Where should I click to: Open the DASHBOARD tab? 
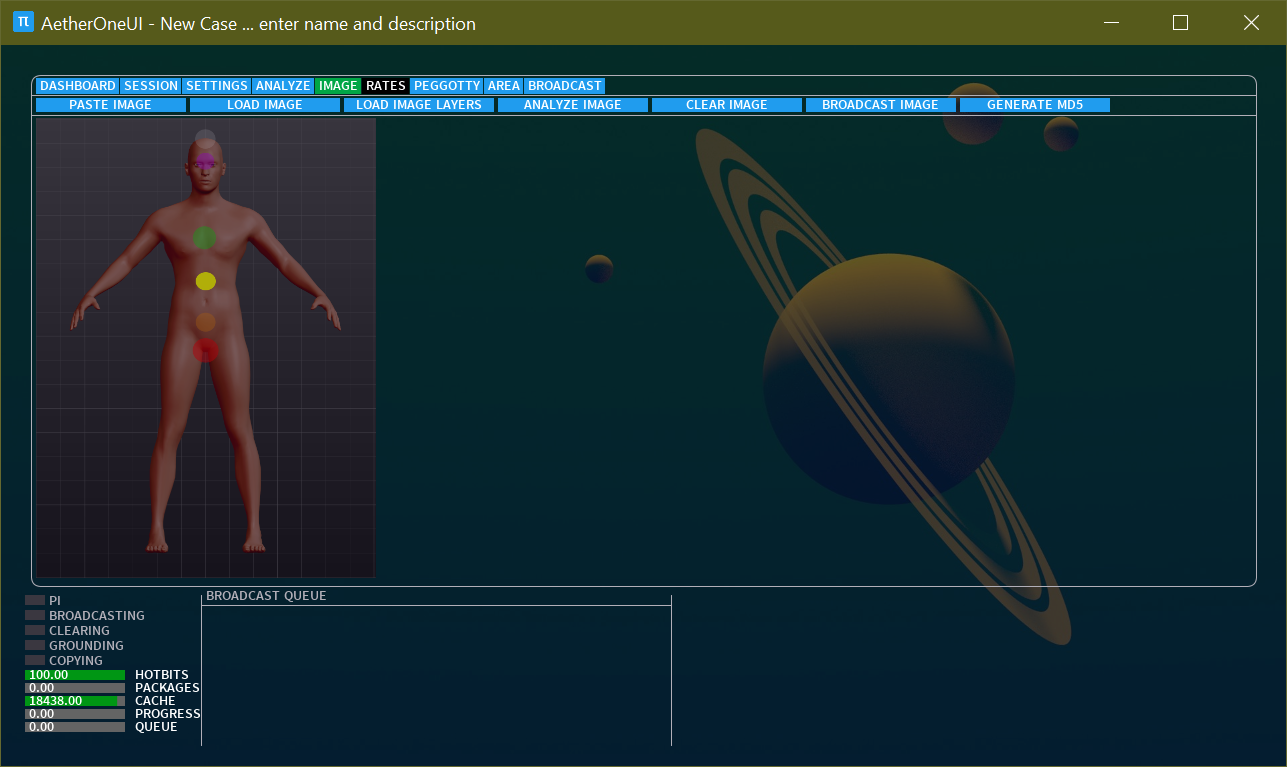tap(78, 86)
